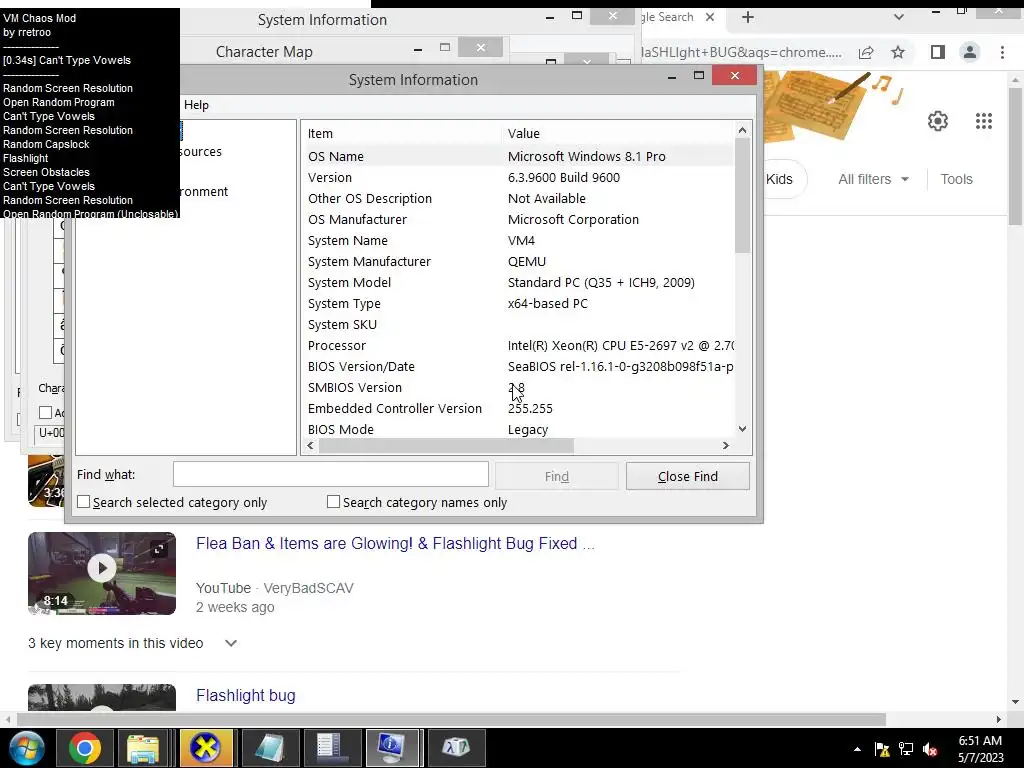Open Chrome three-dot menu
This screenshot has width=1024, height=768.
pos(1002,52)
